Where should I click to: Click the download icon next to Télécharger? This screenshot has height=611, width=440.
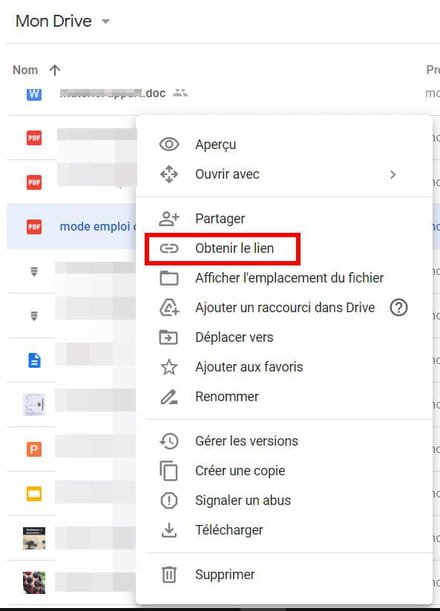tap(169, 530)
